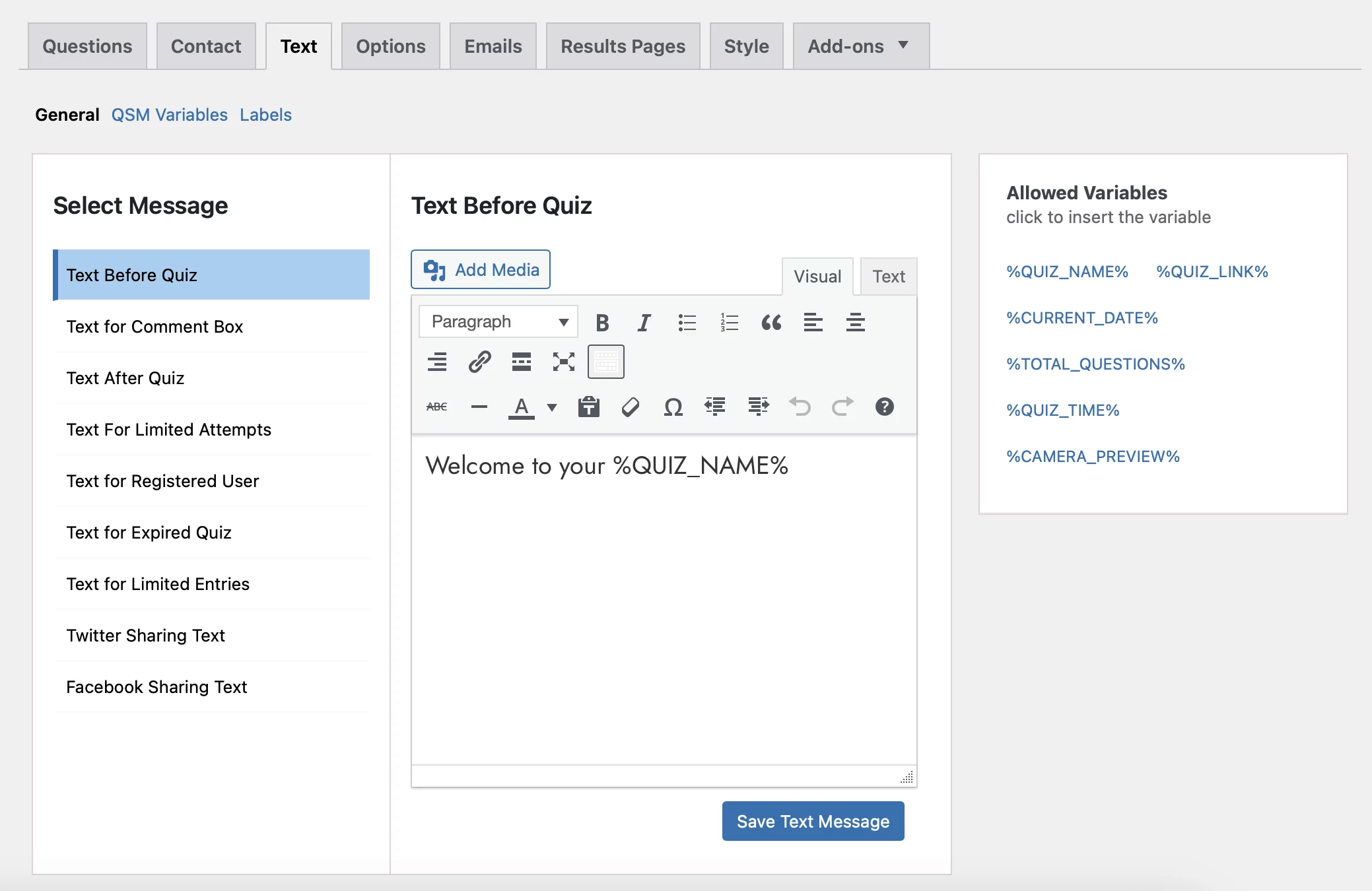Open the Questions tab
Image resolution: width=1372 pixels, height=891 pixels.
87,46
